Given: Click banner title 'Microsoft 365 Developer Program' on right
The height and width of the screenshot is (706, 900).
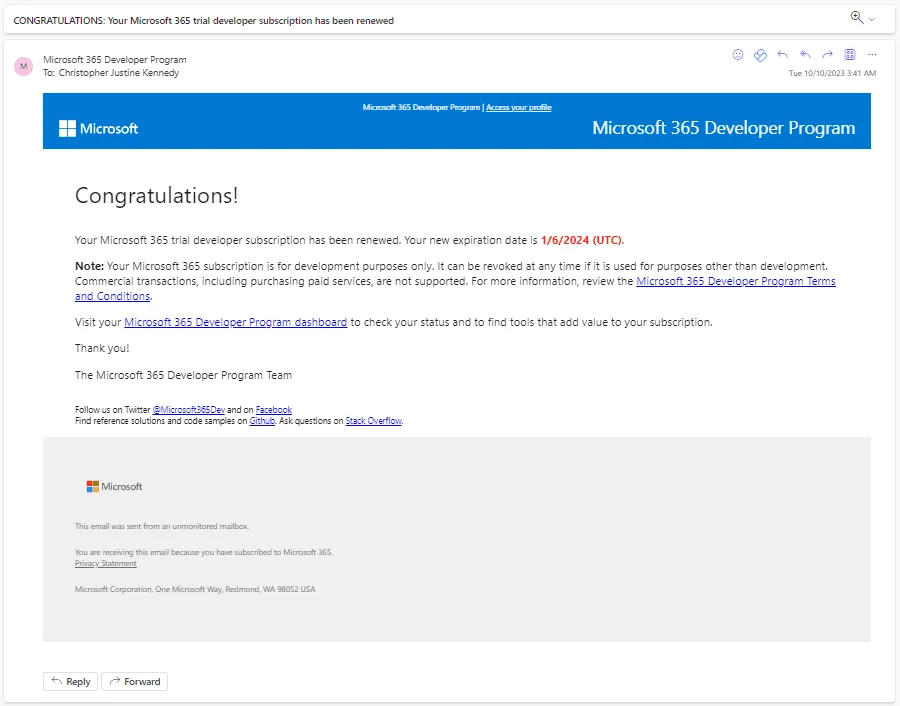Looking at the screenshot, I should point(724,128).
